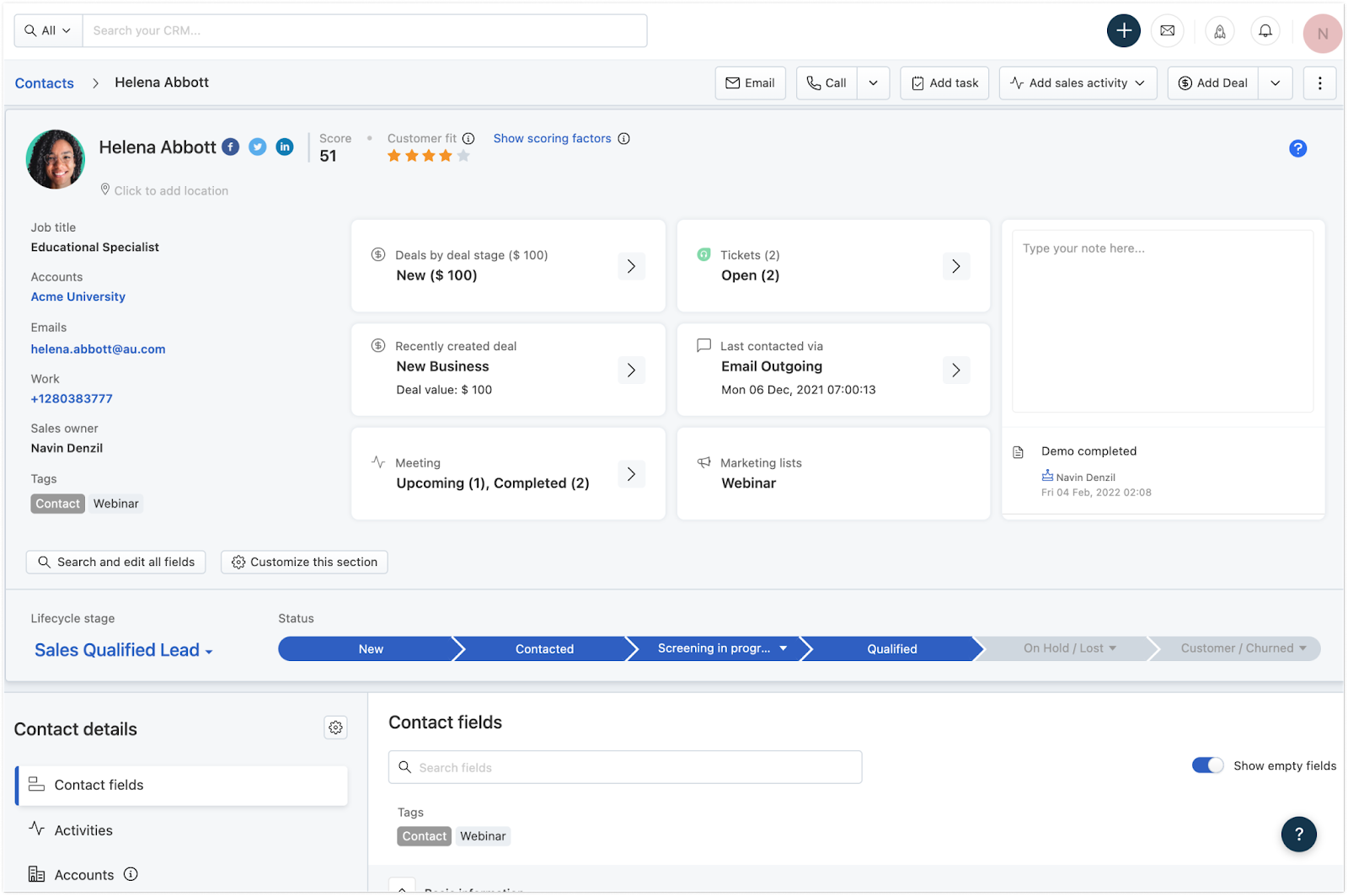The width and height of the screenshot is (1348, 896).
Task: Select the Accounts tab in Contact details
Action: [x=84, y=875]
